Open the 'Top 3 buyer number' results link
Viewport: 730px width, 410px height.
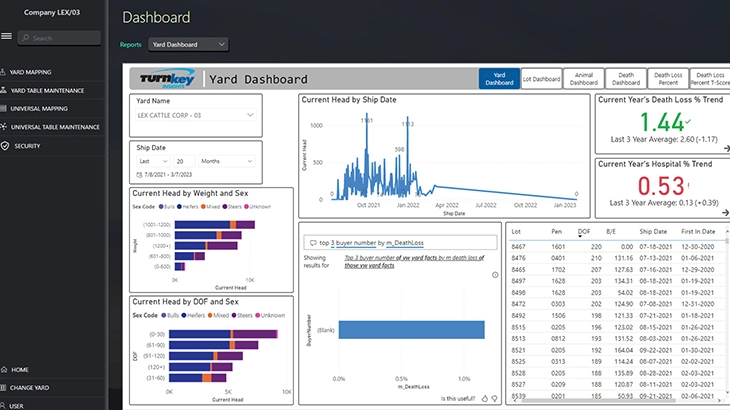(x=414, y=261)
